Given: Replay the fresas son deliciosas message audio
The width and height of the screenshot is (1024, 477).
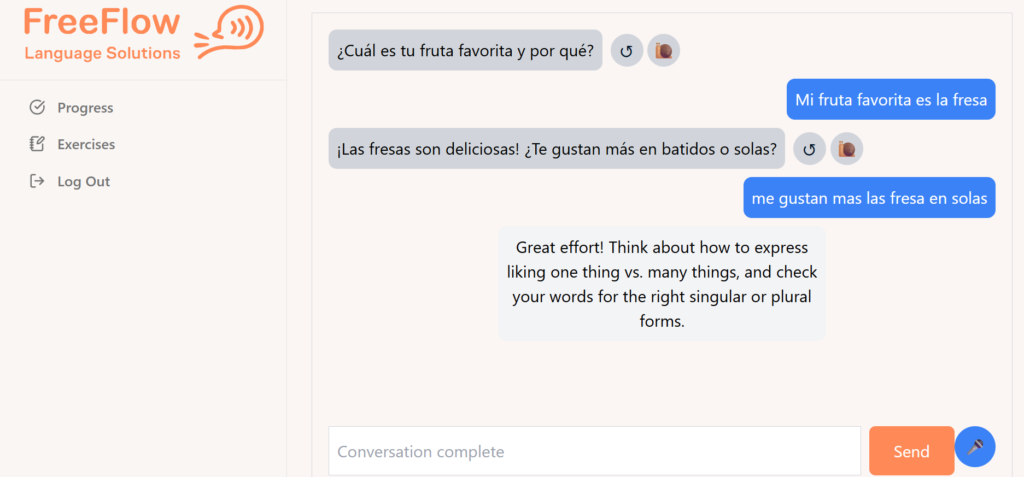Looking at the screenshot, I should click(809, 149).
